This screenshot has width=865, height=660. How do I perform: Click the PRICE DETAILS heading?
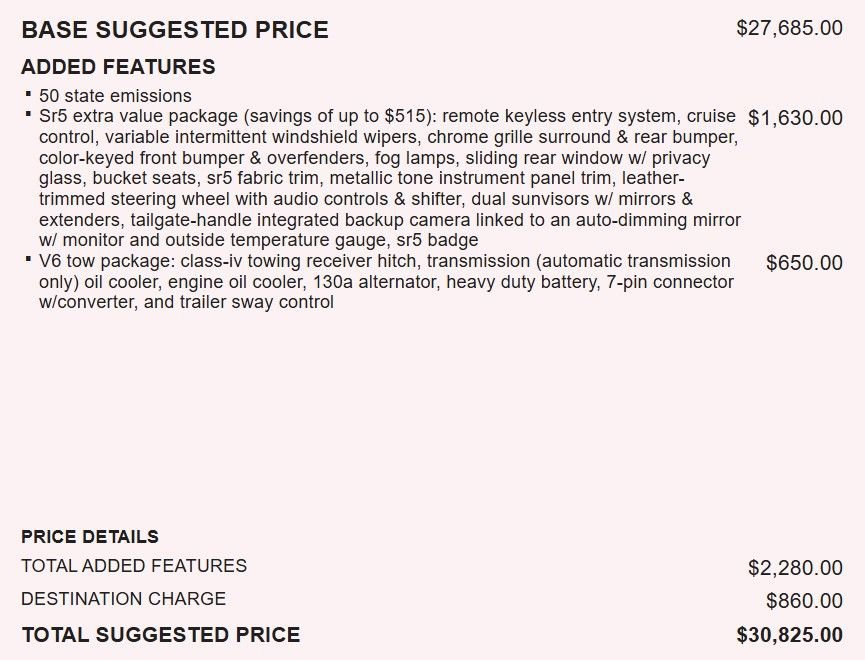[x=90, y=536]
